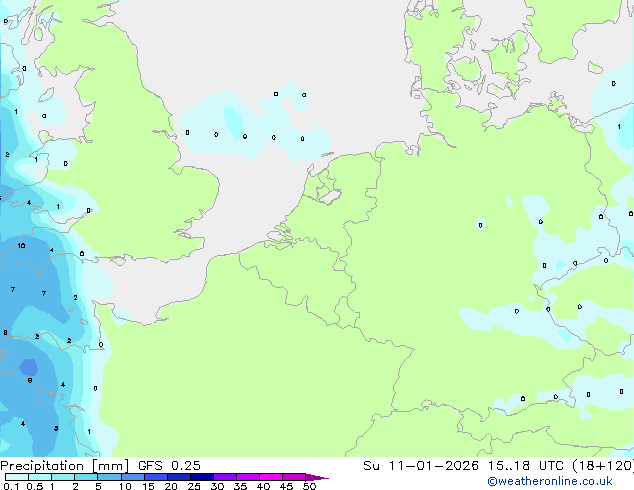
Task: Pick the 45–50 mm legend color swatch
Action: [x=294, y=477]
